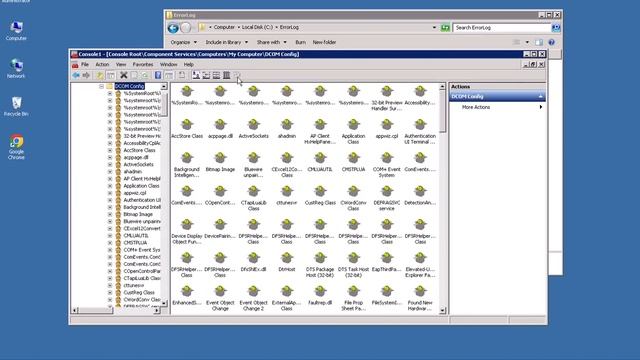Screen dimensions: 640x360
Task: Select the acppage.dll component icon
Action: (220, 129)
